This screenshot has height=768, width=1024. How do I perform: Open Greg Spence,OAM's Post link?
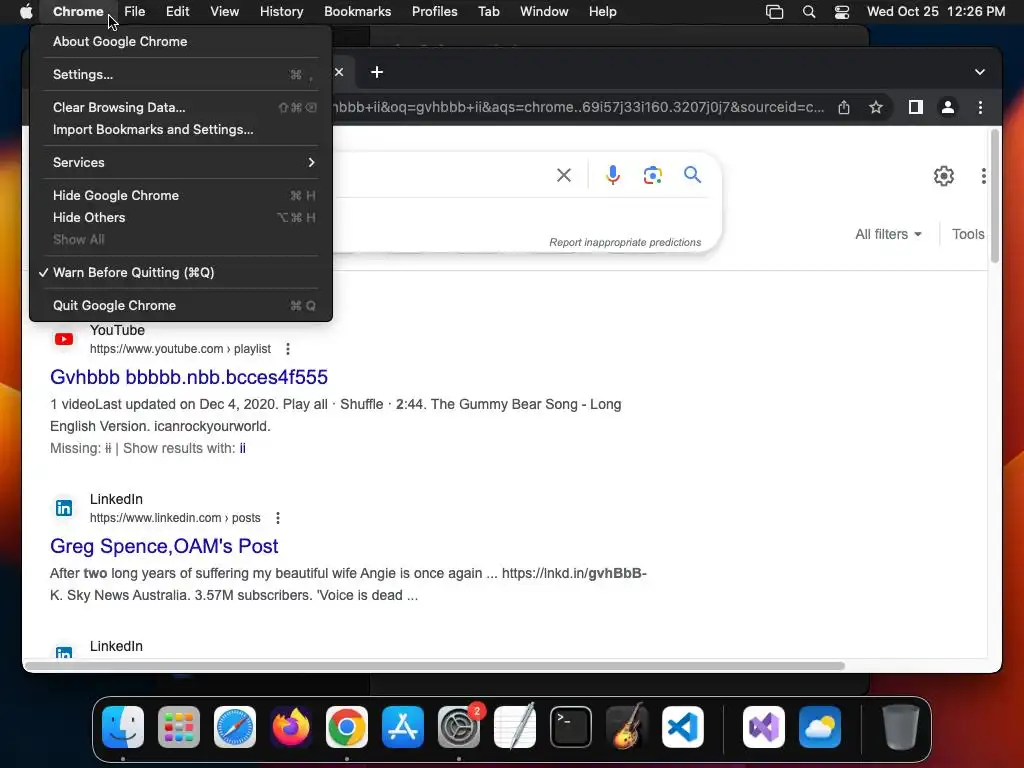164,546
